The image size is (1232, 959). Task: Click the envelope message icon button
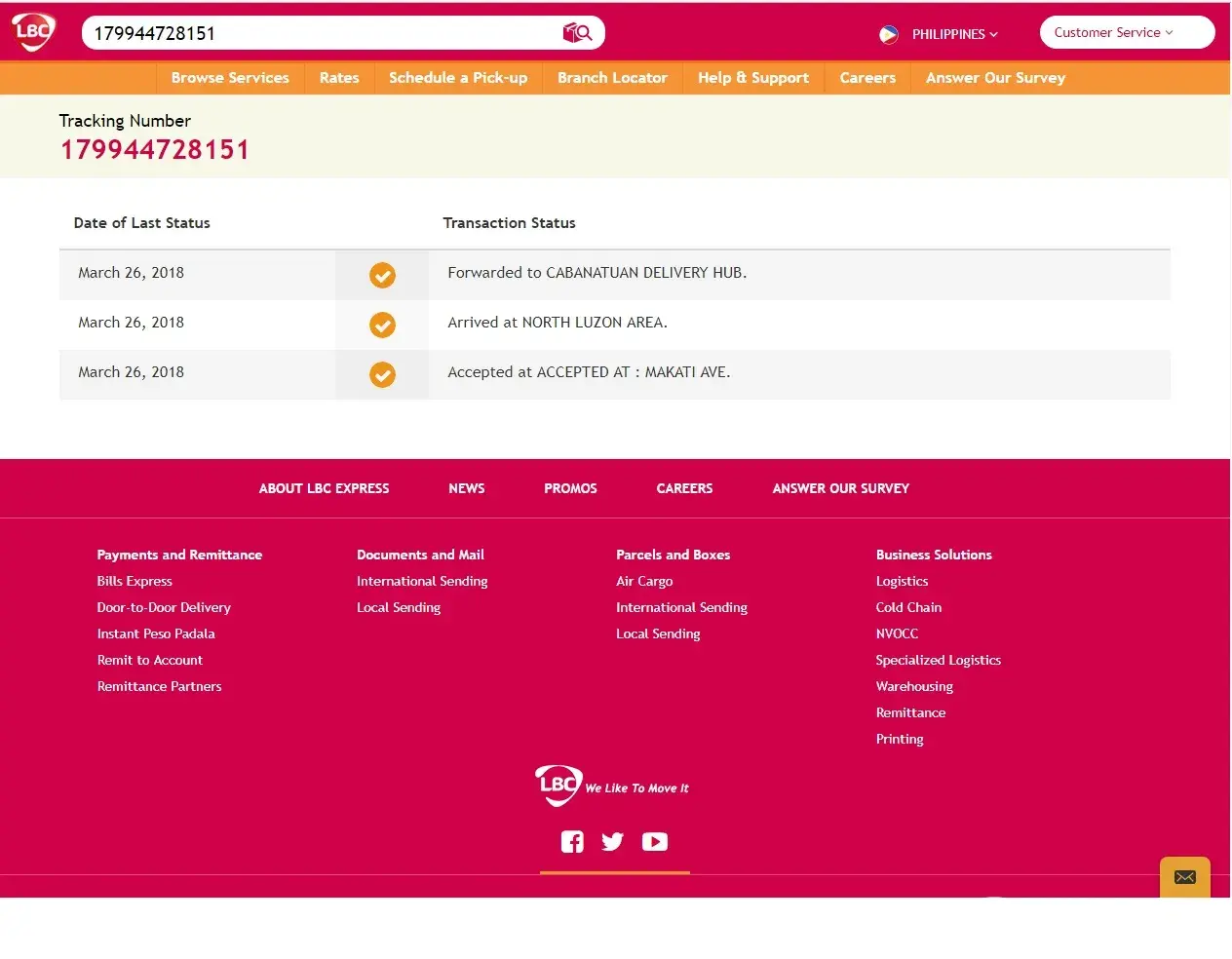point(1184,877)
